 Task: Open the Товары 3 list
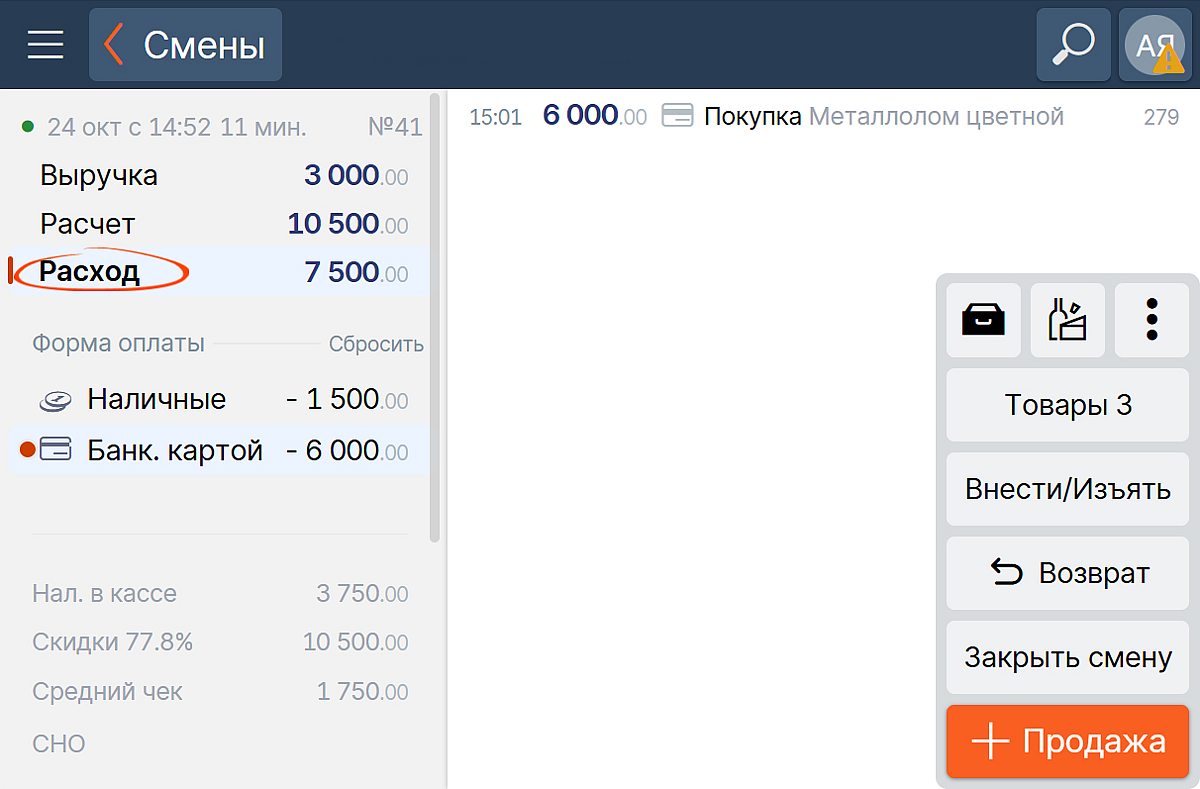click(x=1068, y=405)
